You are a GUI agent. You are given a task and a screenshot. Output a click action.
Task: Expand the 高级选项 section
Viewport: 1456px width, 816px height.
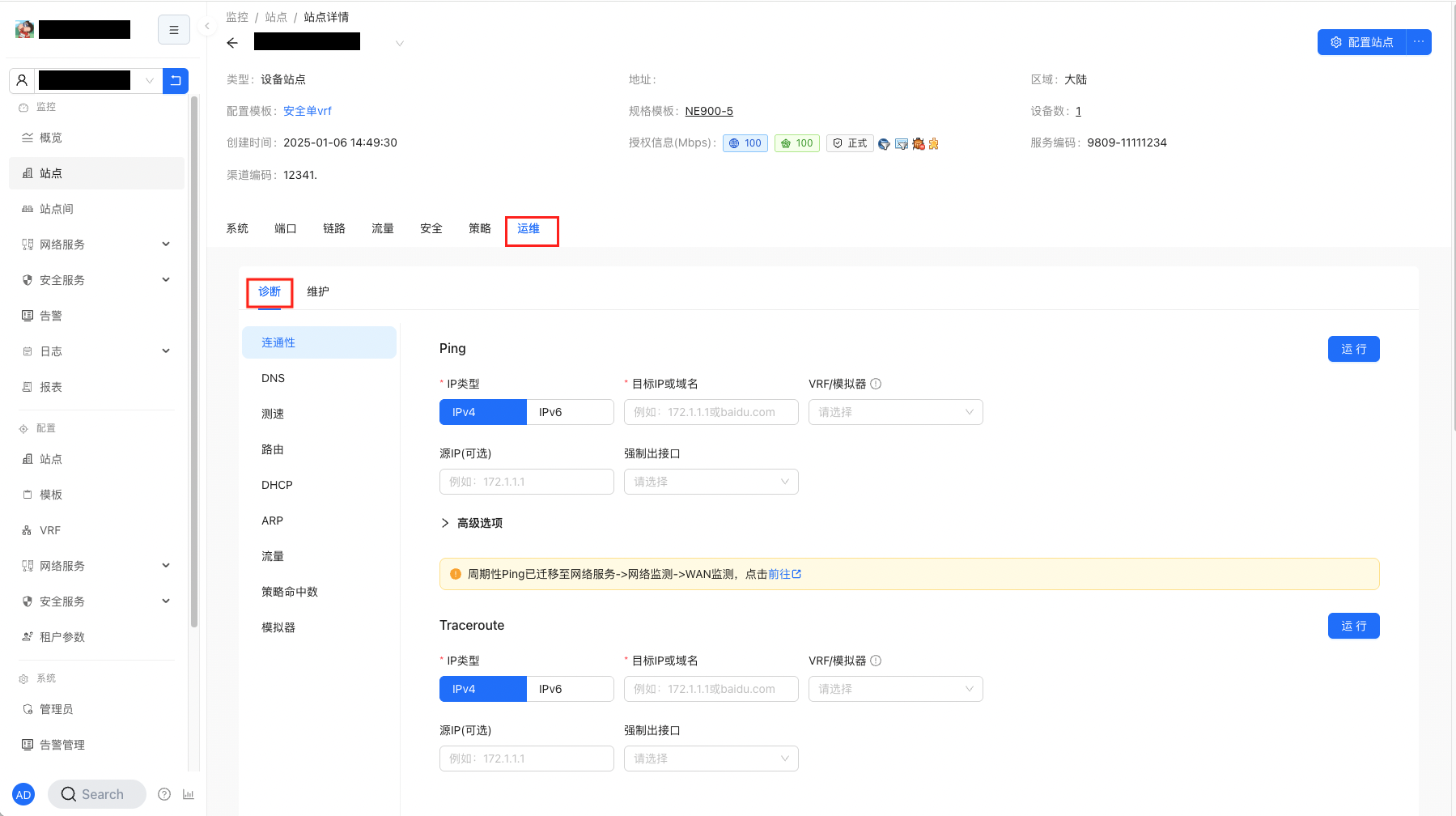471,523
